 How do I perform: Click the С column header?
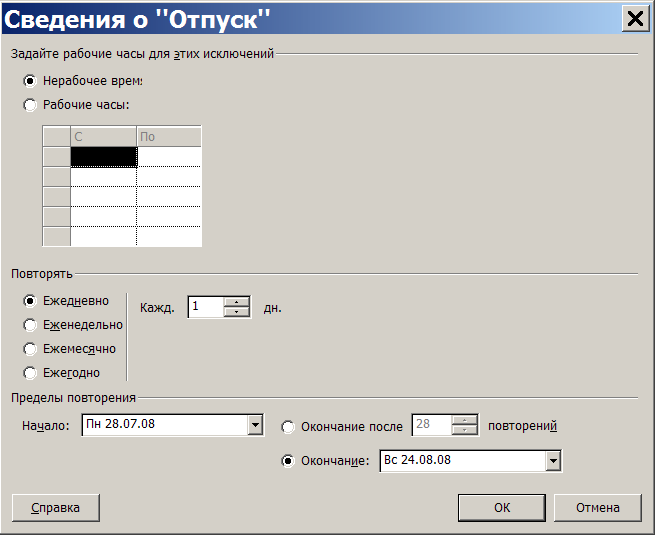[103, 136]
